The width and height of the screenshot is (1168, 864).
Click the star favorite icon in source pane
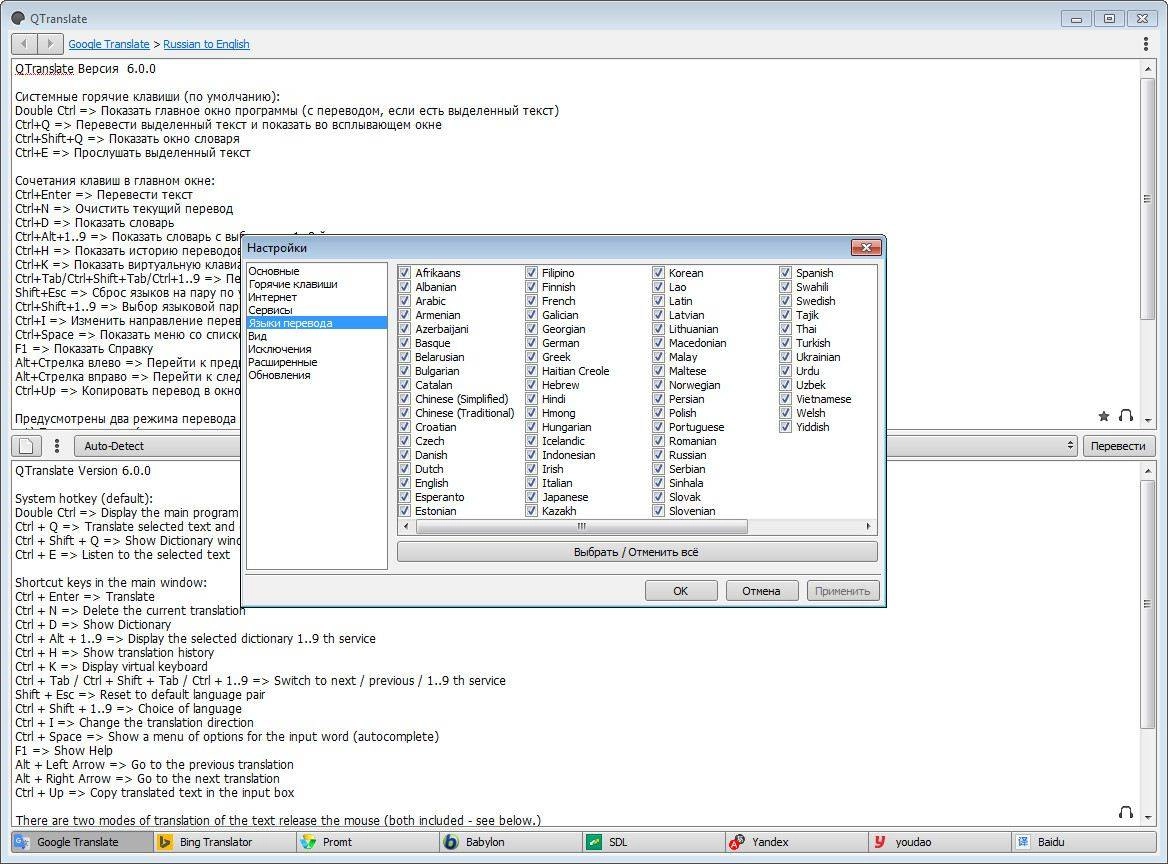point(1104,416)
